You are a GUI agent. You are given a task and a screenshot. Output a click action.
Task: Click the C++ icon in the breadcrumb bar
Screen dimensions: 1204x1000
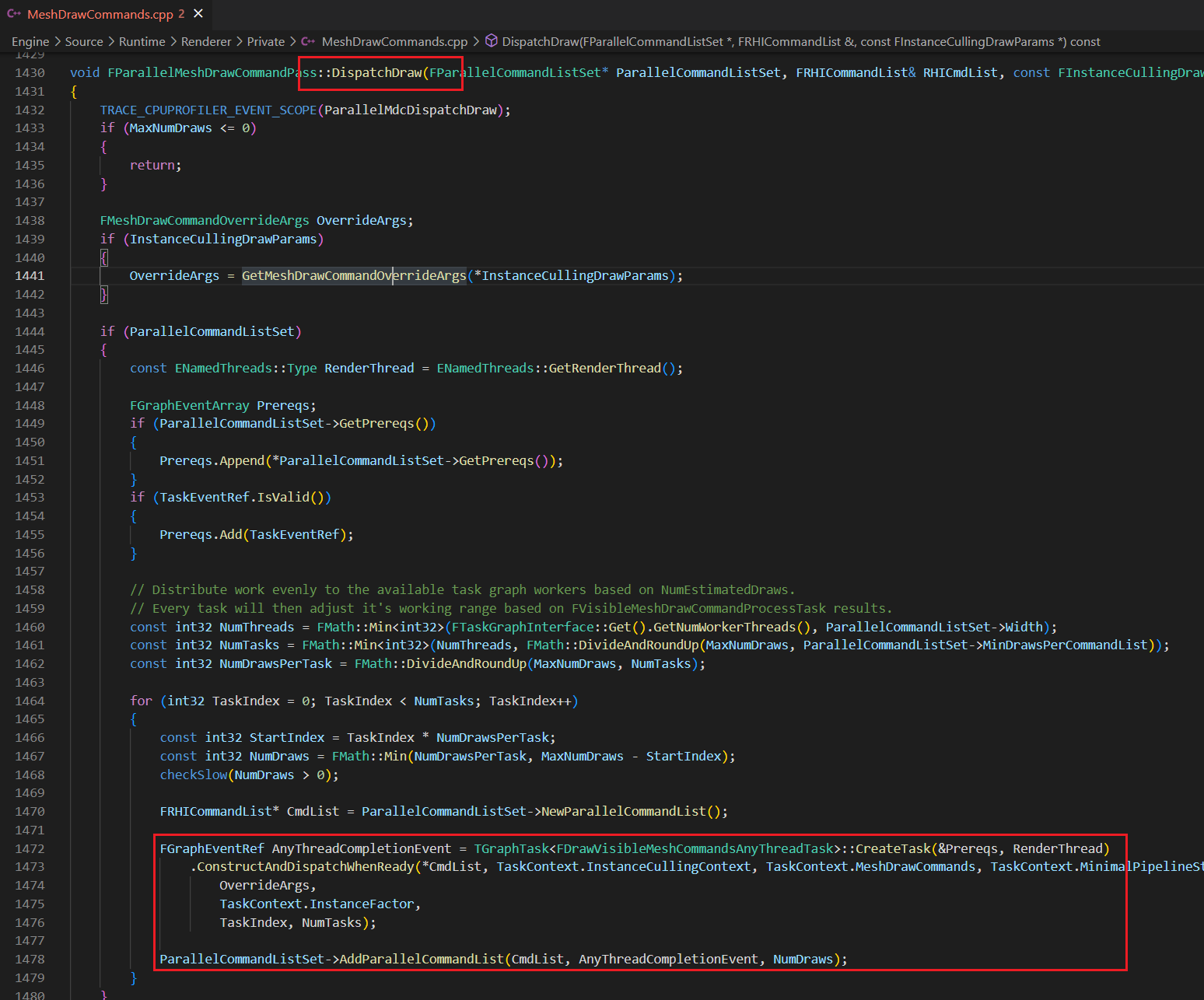(x=308, y=42)
